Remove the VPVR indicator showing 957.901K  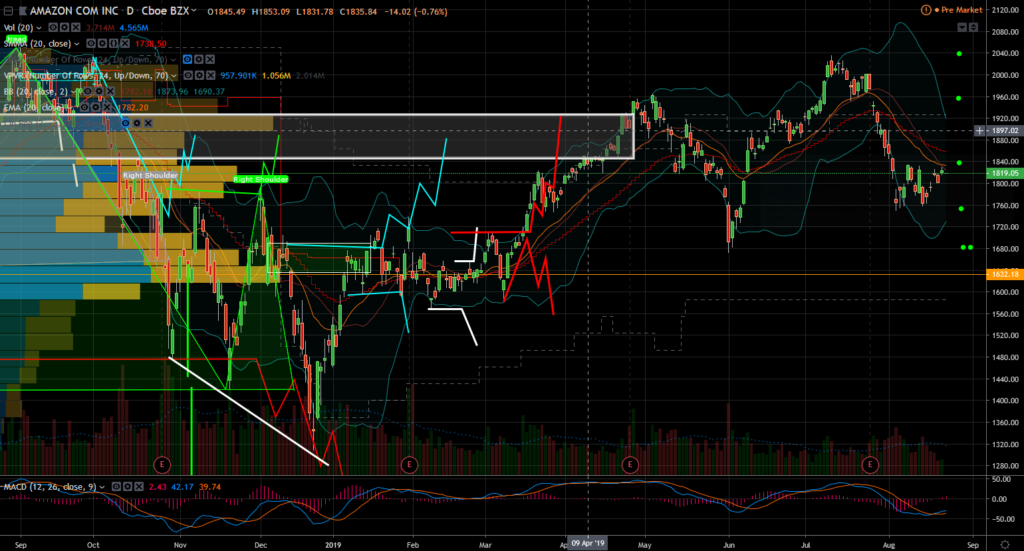(x=210, y=76)
